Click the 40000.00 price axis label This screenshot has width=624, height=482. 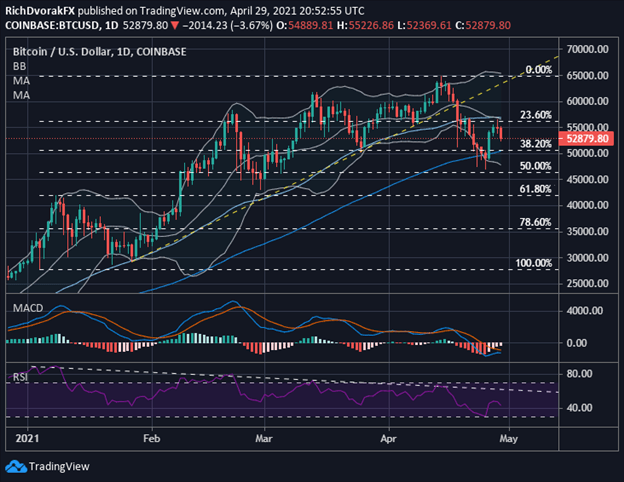[x=587, y=205]
